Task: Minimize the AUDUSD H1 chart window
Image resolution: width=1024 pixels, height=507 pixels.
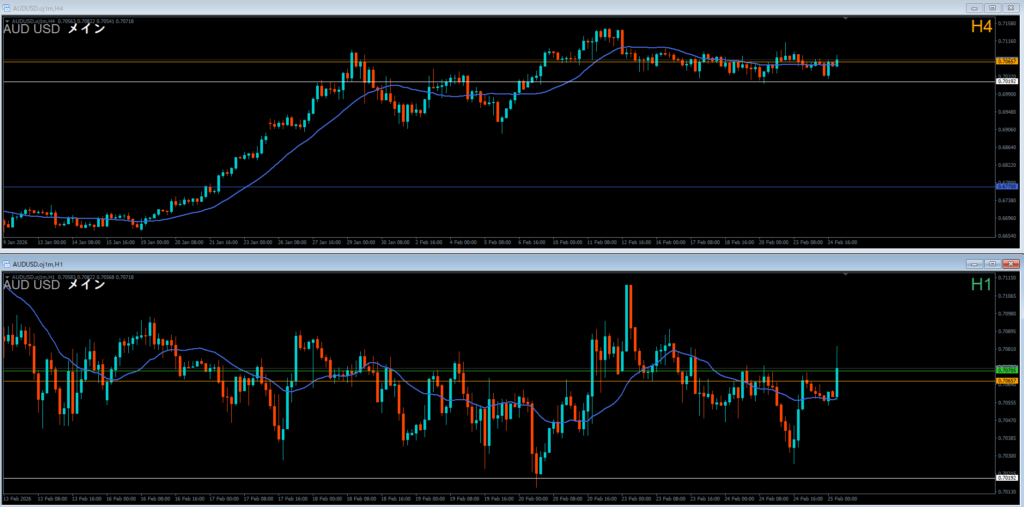Action: point(975,264)
